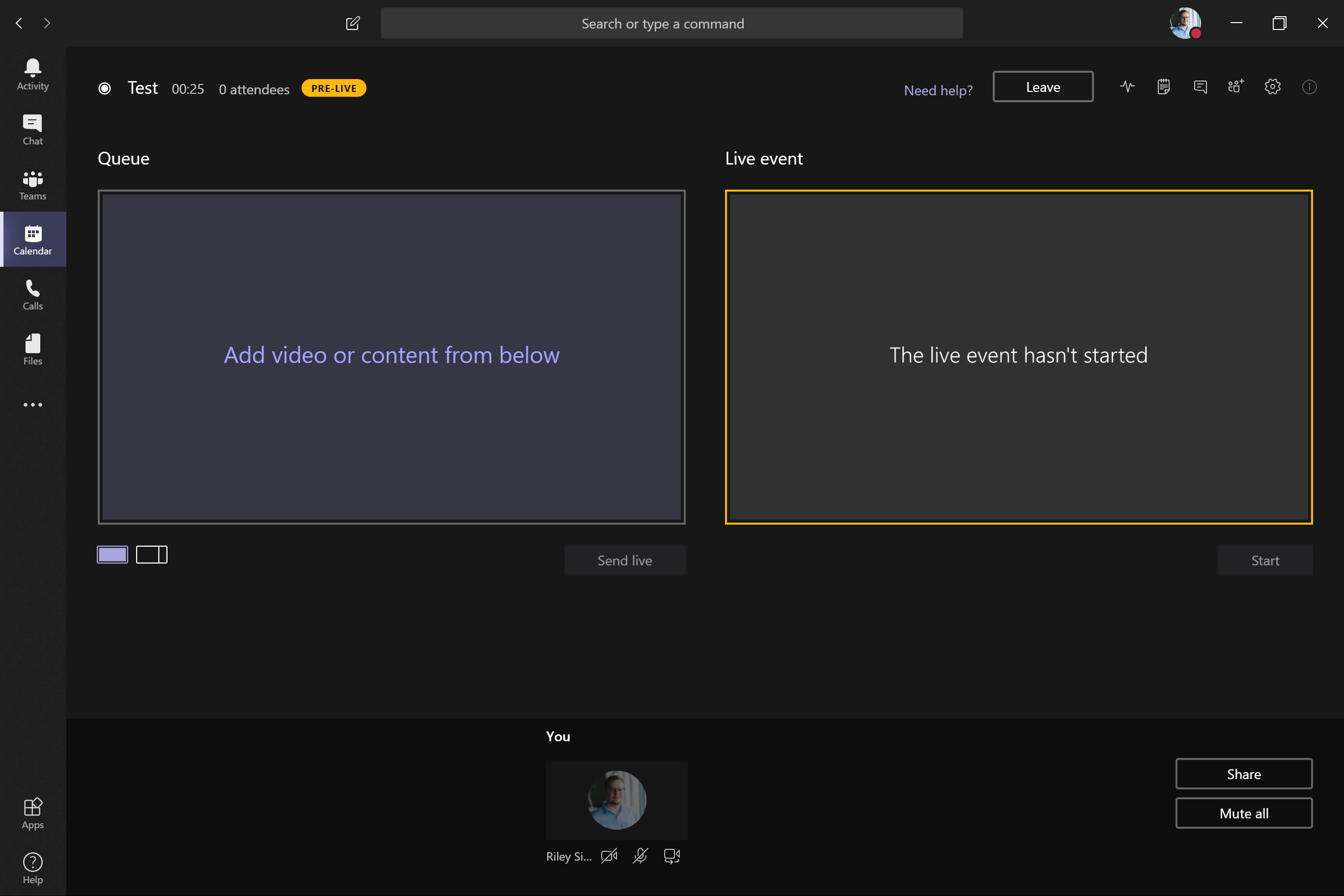Expand more apps ellipsis in sidebar
The image size is (1344, 896).
coord(32,405)
